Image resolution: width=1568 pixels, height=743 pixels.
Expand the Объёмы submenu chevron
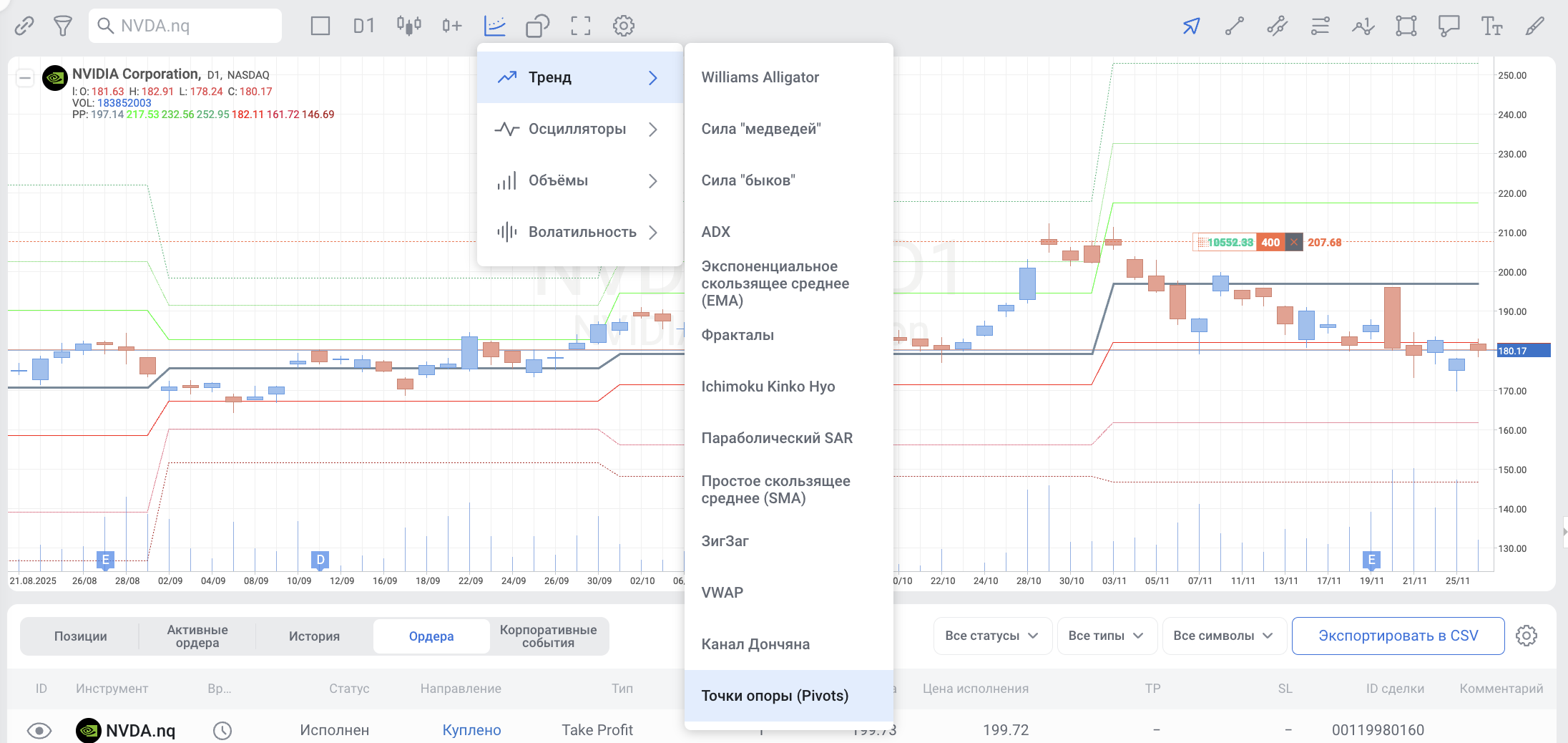(652, 180)
